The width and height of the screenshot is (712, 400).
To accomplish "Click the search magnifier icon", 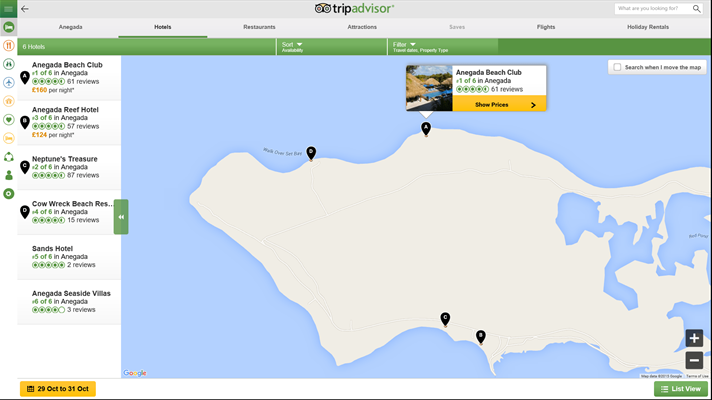I will pos(696,9).
